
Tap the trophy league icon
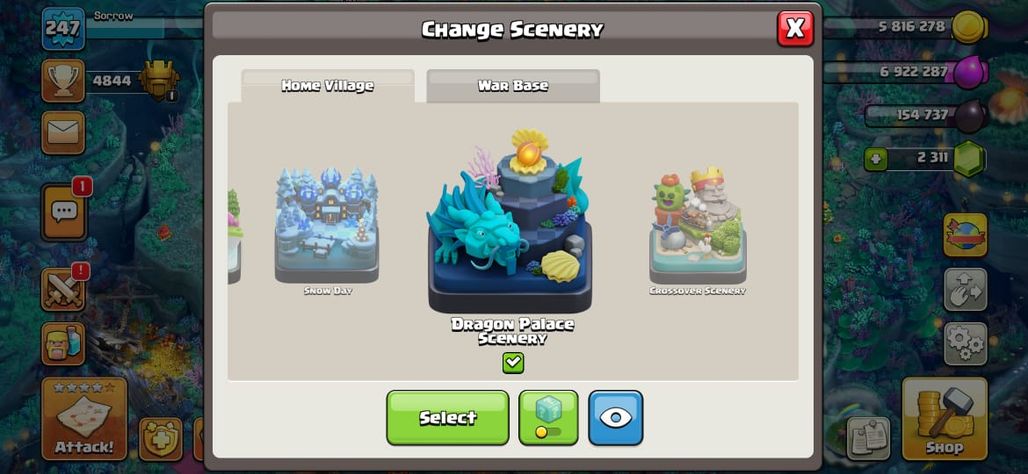(64, 81)
